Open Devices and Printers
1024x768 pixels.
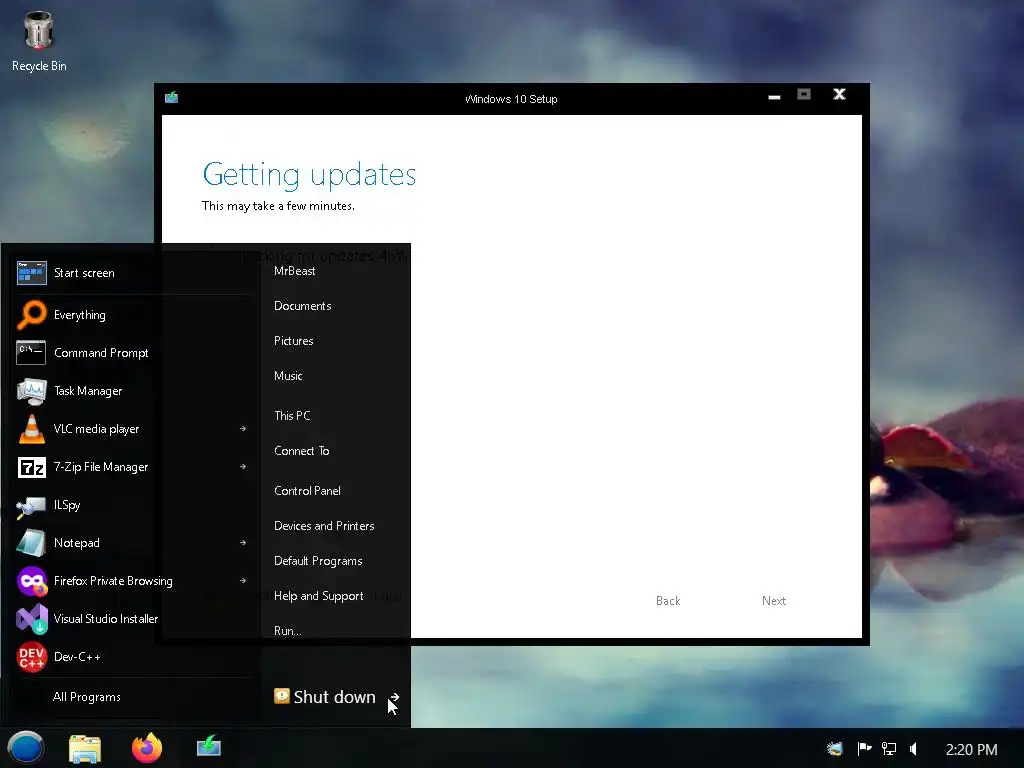tap(324, 526)
